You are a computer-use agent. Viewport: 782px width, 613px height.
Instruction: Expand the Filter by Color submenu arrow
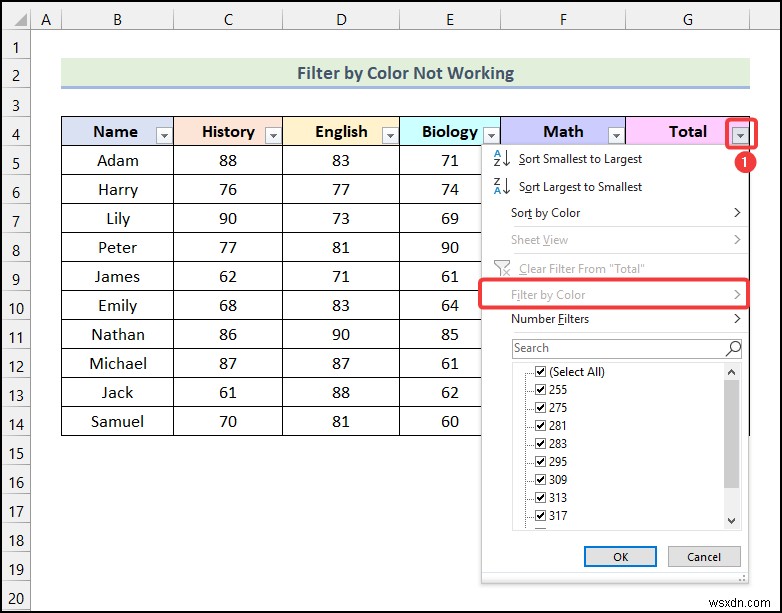click(737, 294)
